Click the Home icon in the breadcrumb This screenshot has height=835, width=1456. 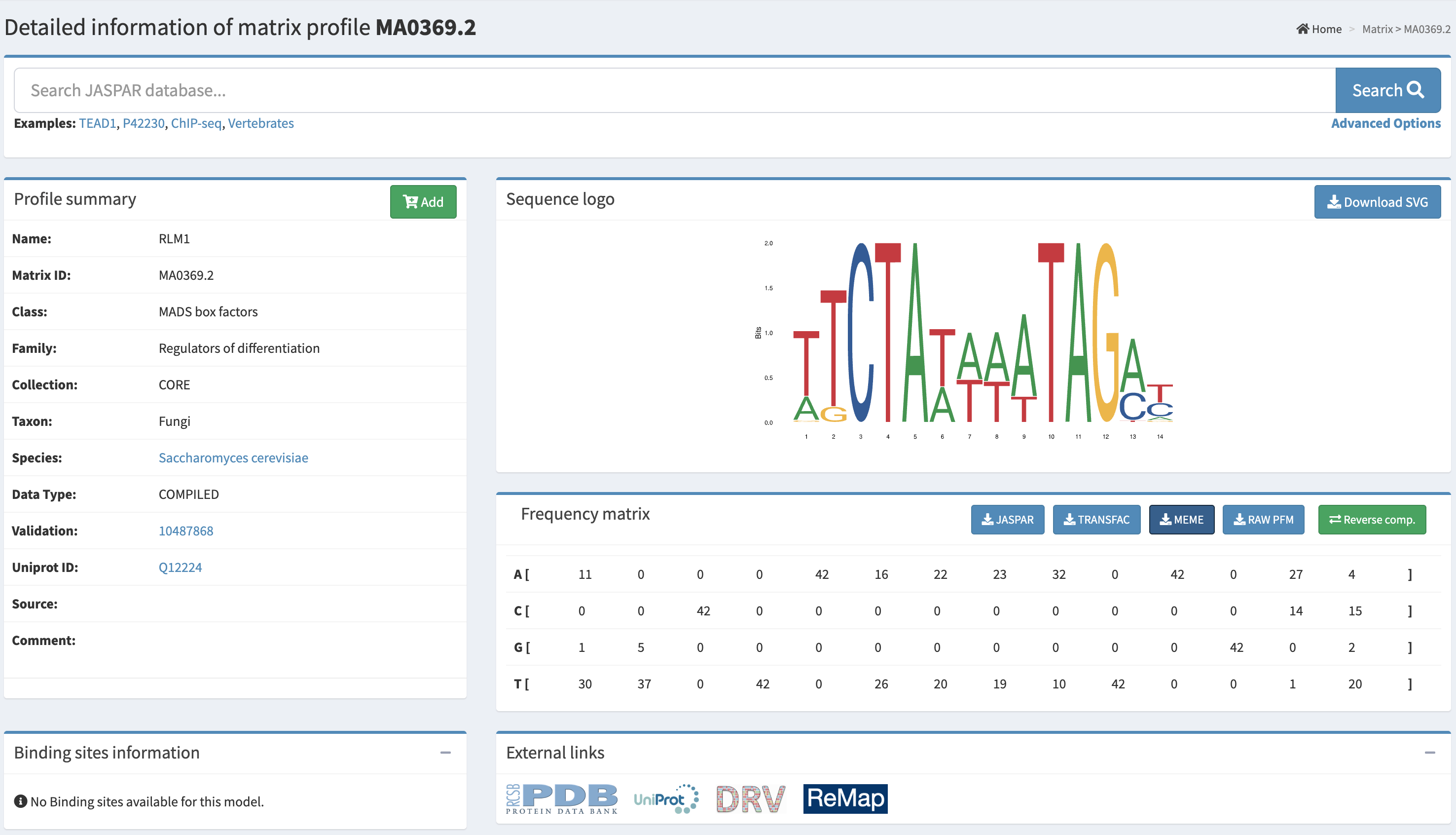click(x=1302, y=29)
